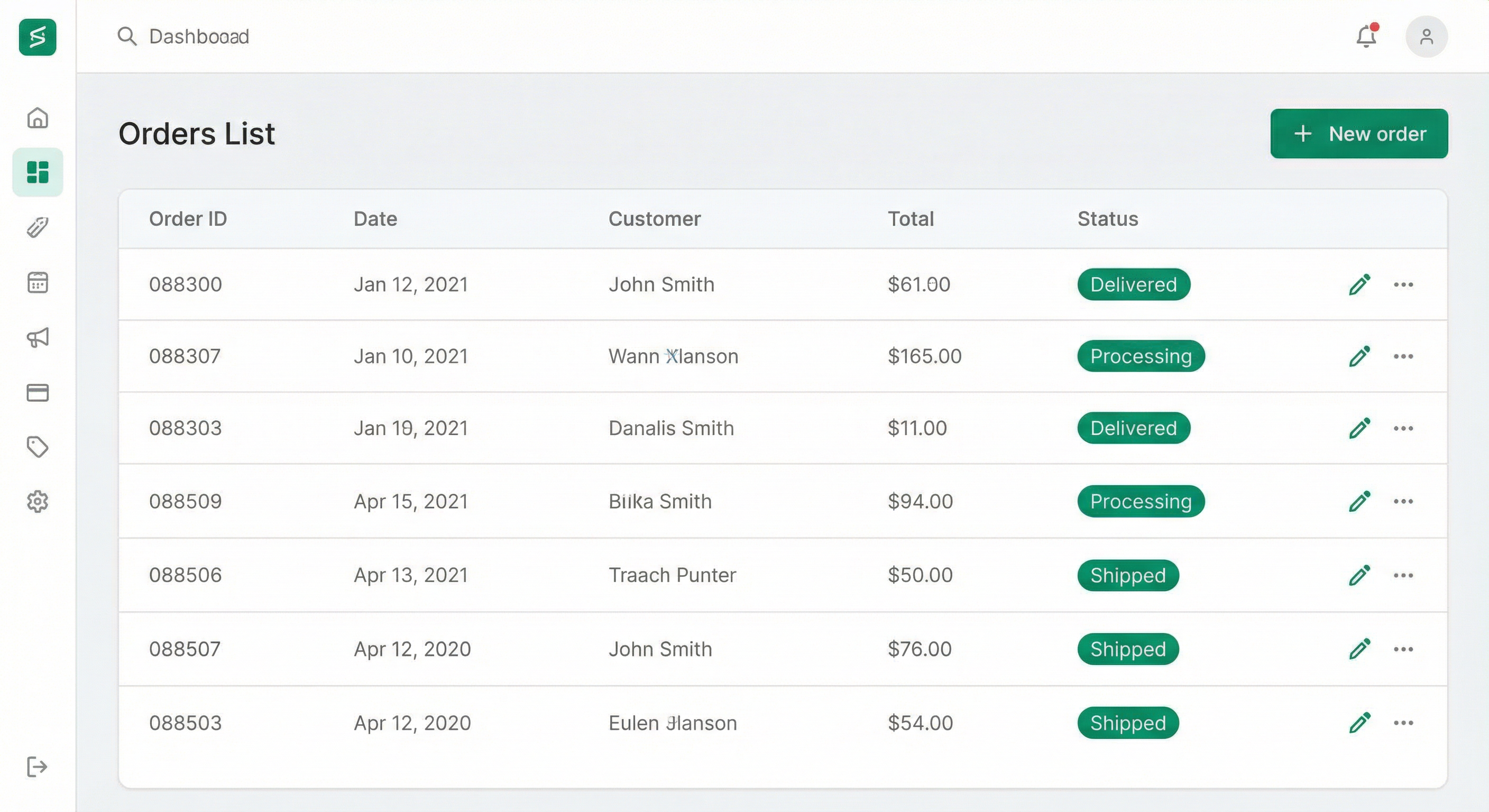Open more options for order 088307
Image resolution: width=1489 pixels, height=812 pixels.
point(1403,356)
